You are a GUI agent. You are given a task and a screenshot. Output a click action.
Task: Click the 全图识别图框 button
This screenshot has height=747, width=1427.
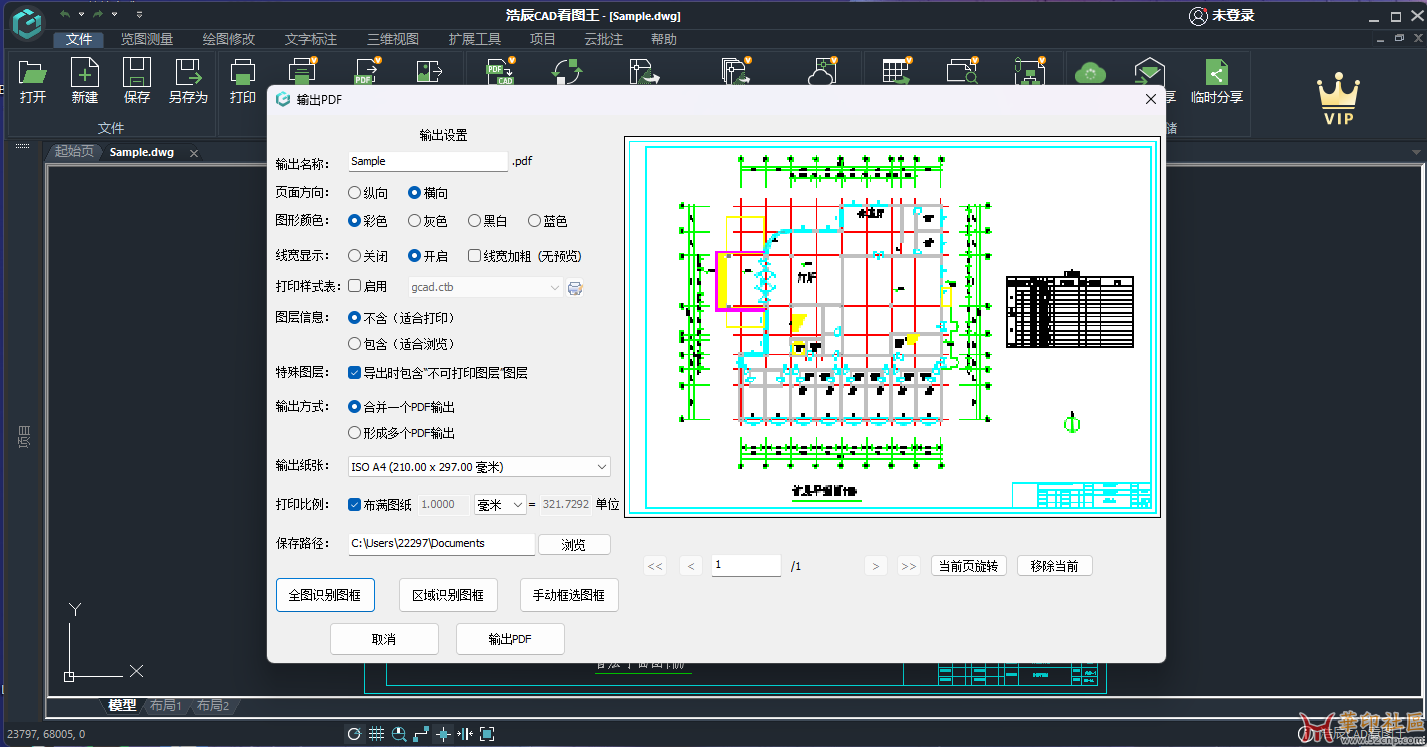click(x=325, y=595)
